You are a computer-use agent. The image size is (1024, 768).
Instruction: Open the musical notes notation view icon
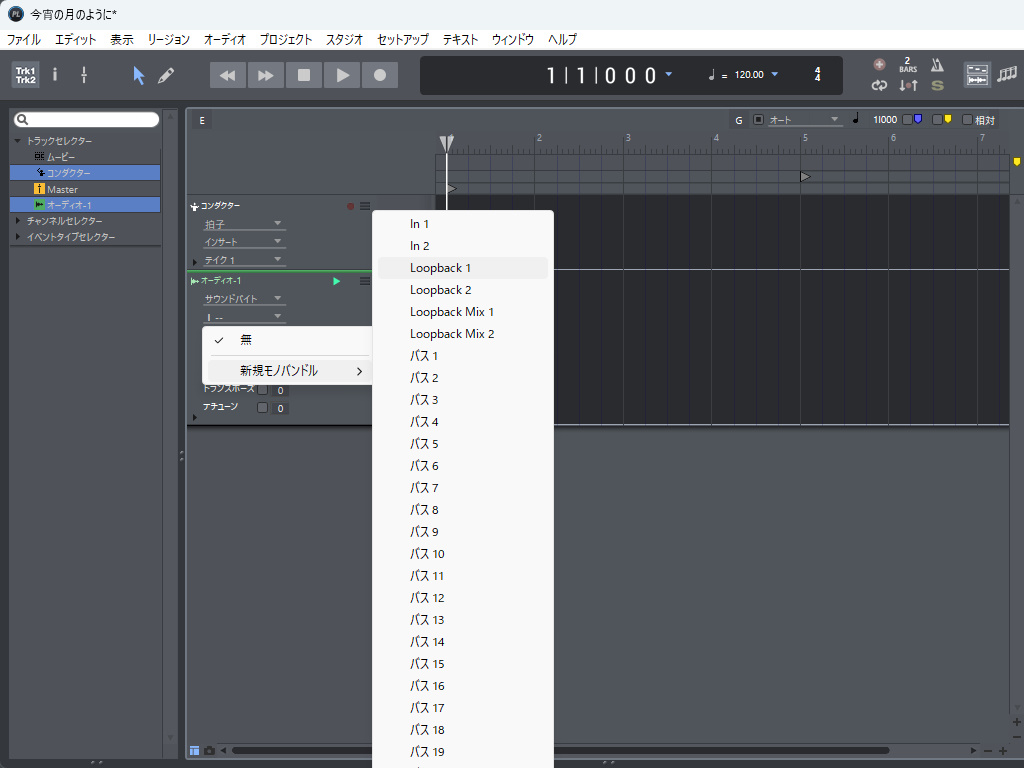click(x=1006, y=75)
